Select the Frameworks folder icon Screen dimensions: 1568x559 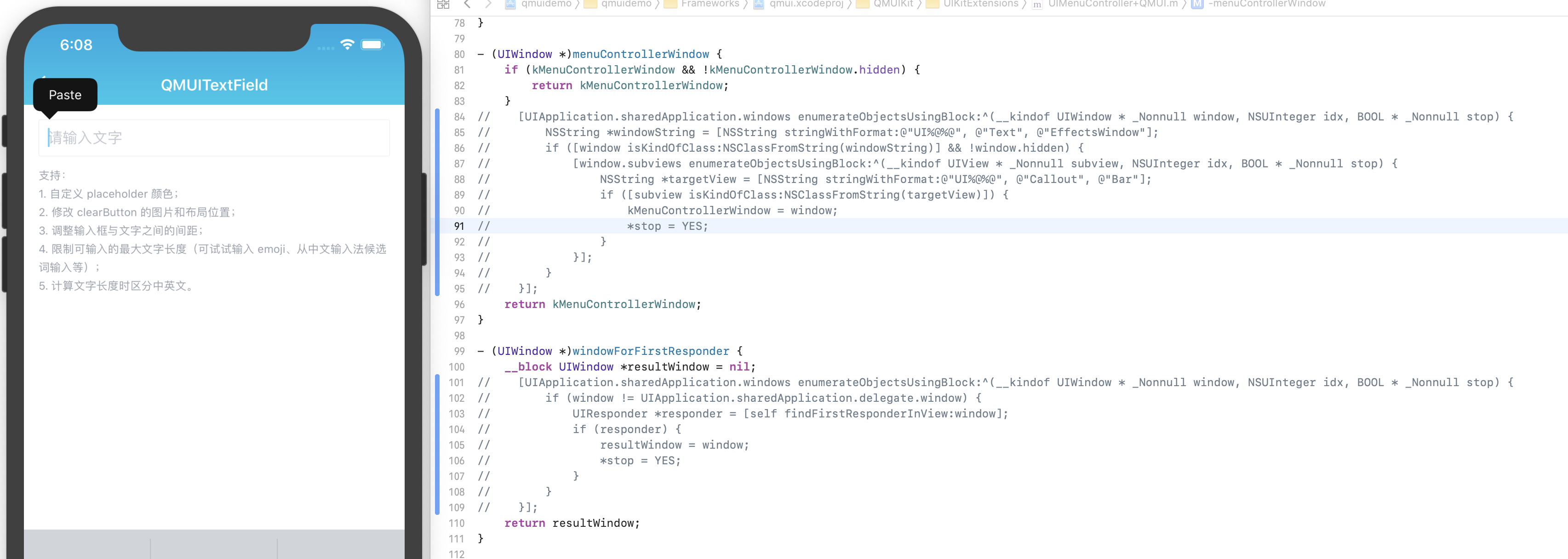click(670, 4)
